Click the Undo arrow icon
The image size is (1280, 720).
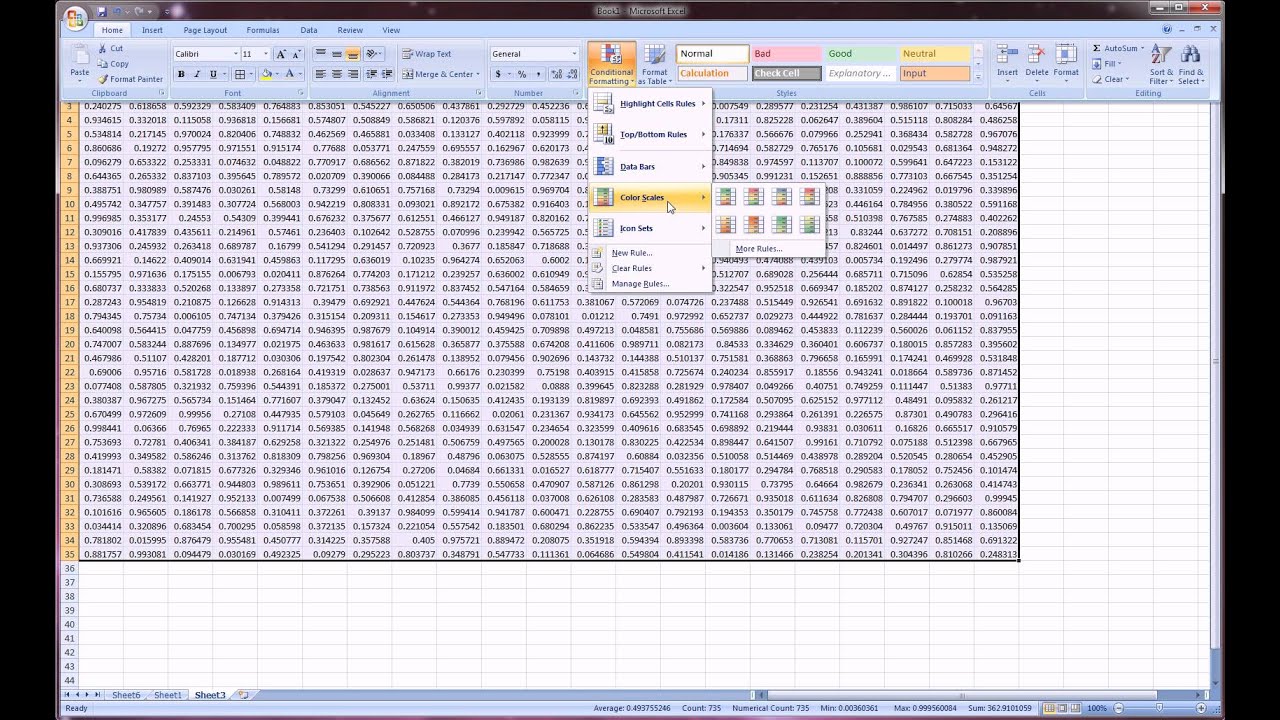[117, 12]
